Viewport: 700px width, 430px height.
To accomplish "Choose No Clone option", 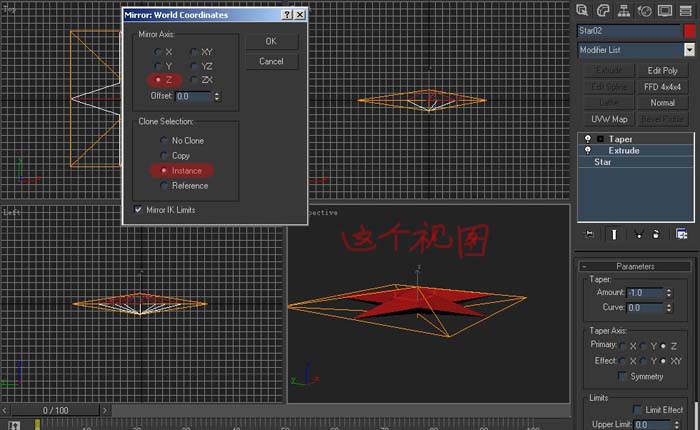I will coord(164,141).
